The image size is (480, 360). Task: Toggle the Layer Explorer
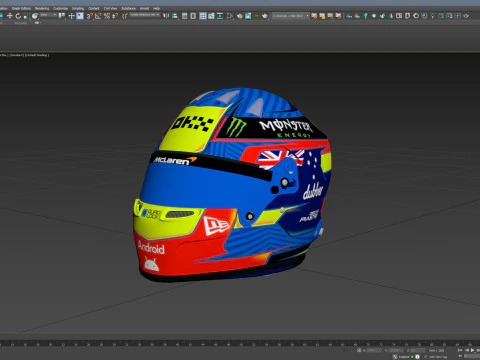point(193,16)
